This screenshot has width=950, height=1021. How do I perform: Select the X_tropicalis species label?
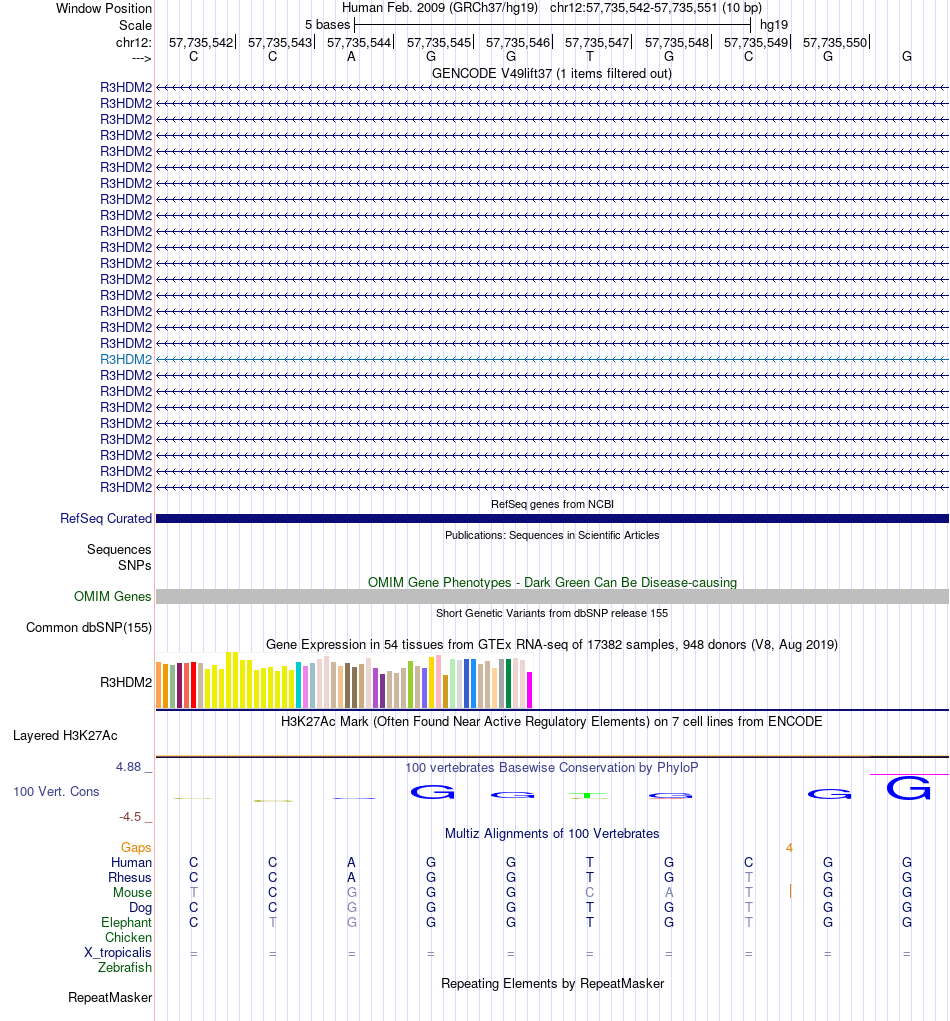pos(117,953)
